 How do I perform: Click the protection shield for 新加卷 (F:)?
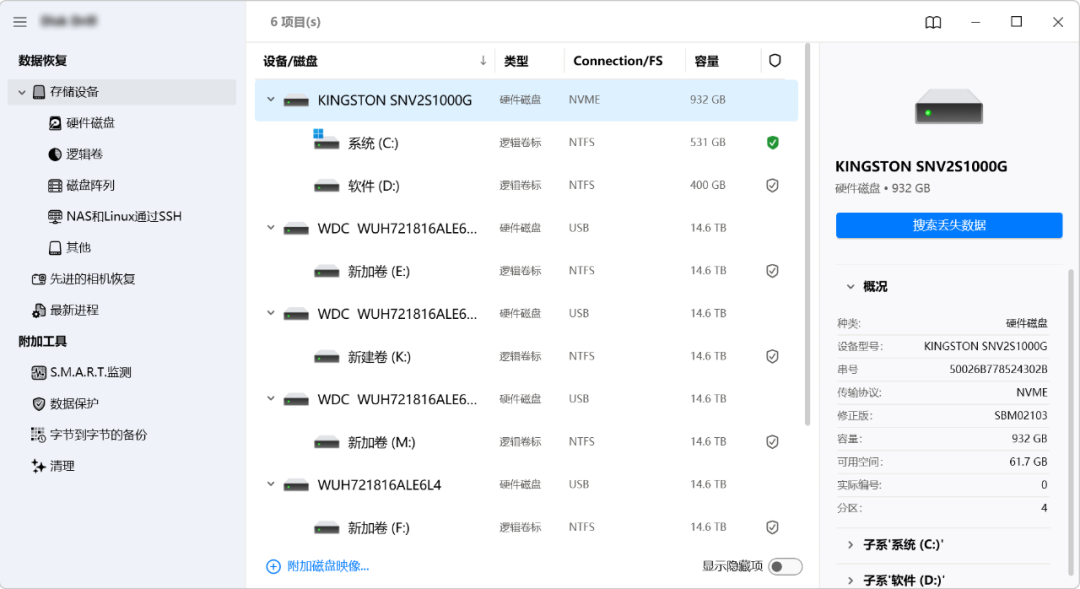[x=773, y=527]
